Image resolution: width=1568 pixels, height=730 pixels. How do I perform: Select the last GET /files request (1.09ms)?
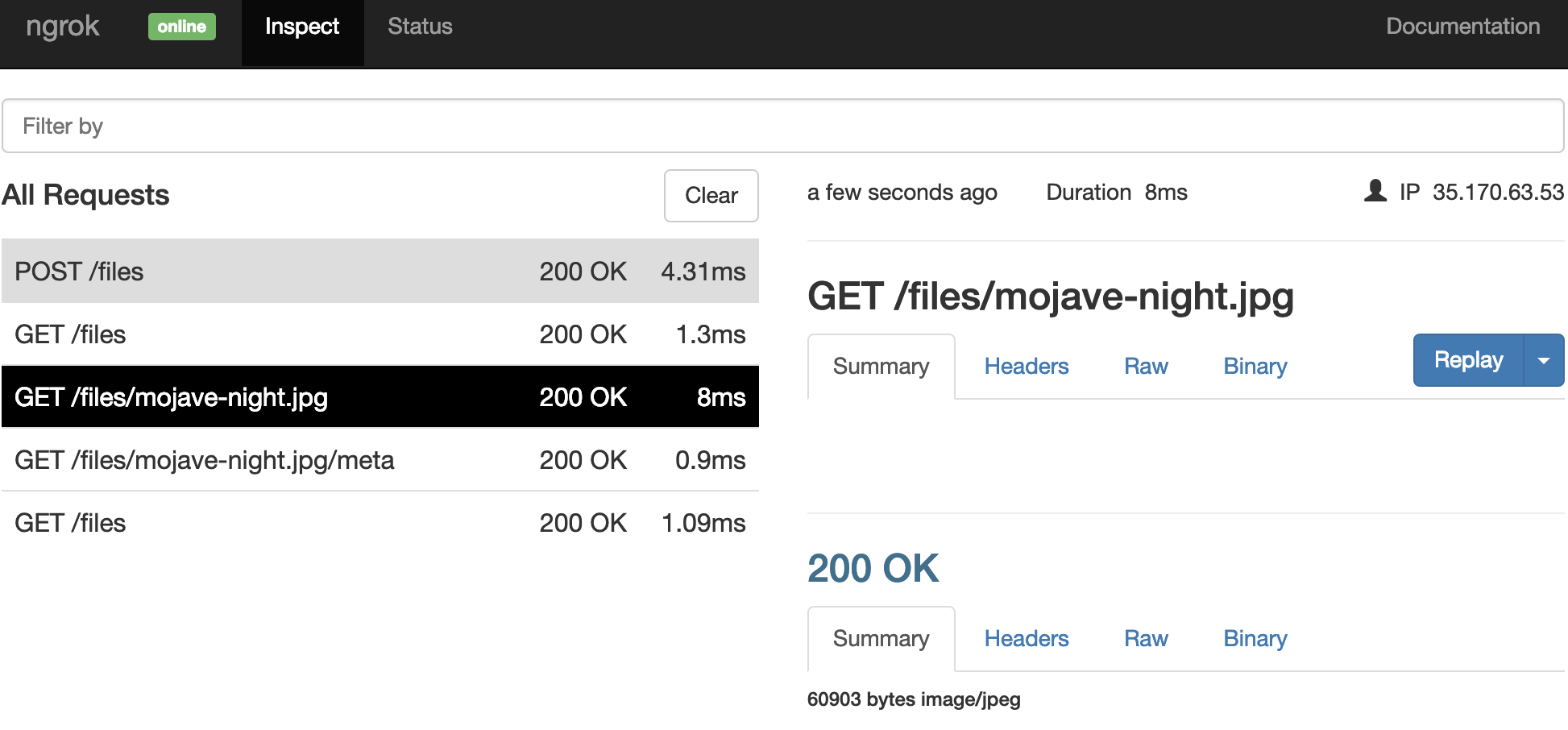(x=380, y=523)
